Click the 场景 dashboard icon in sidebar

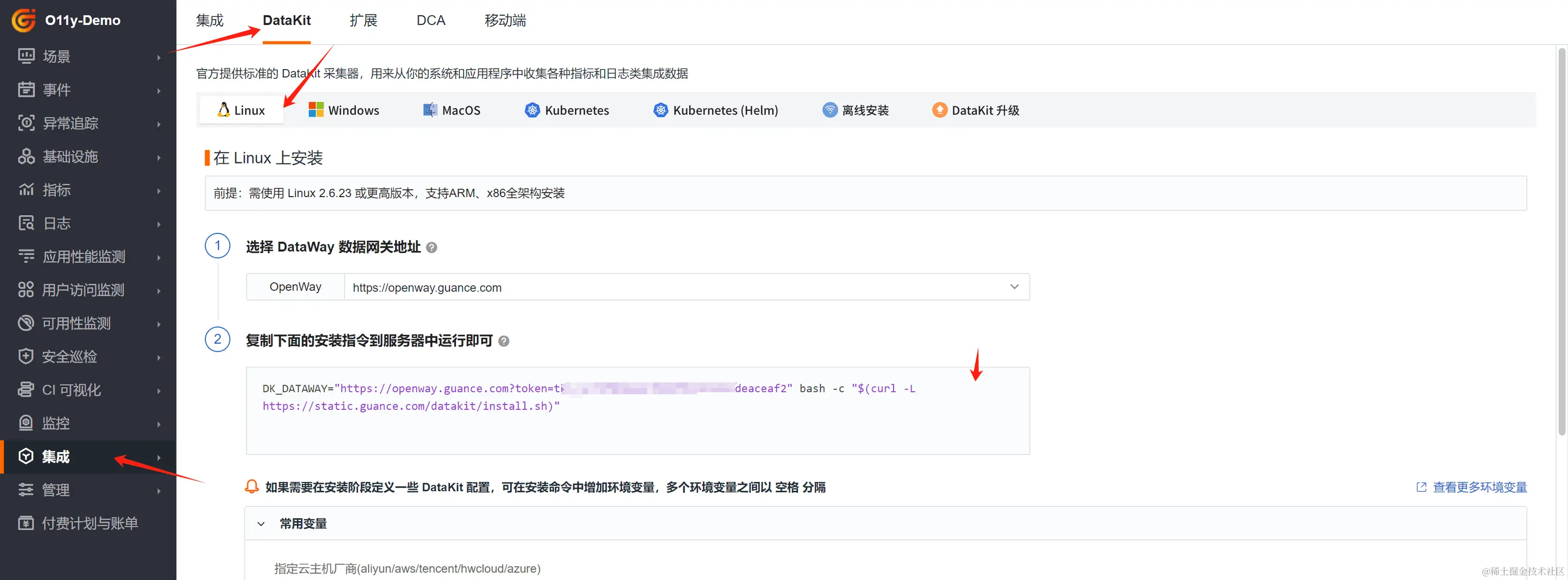[x=26, y=56]
